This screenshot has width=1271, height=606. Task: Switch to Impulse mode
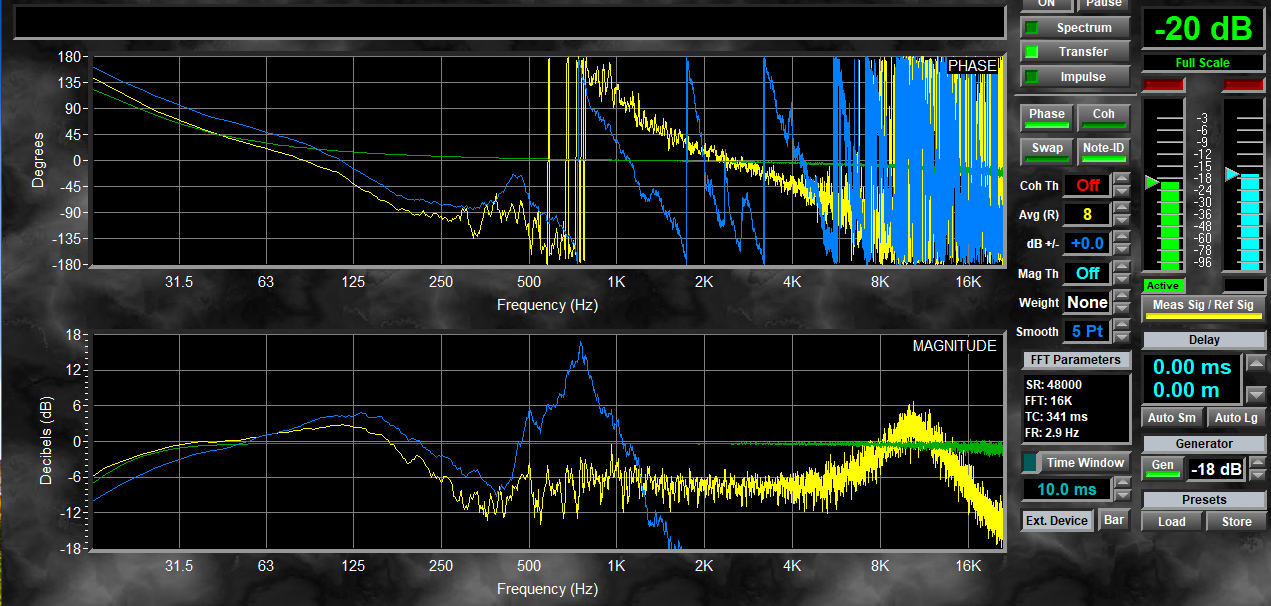point(1076,77)
